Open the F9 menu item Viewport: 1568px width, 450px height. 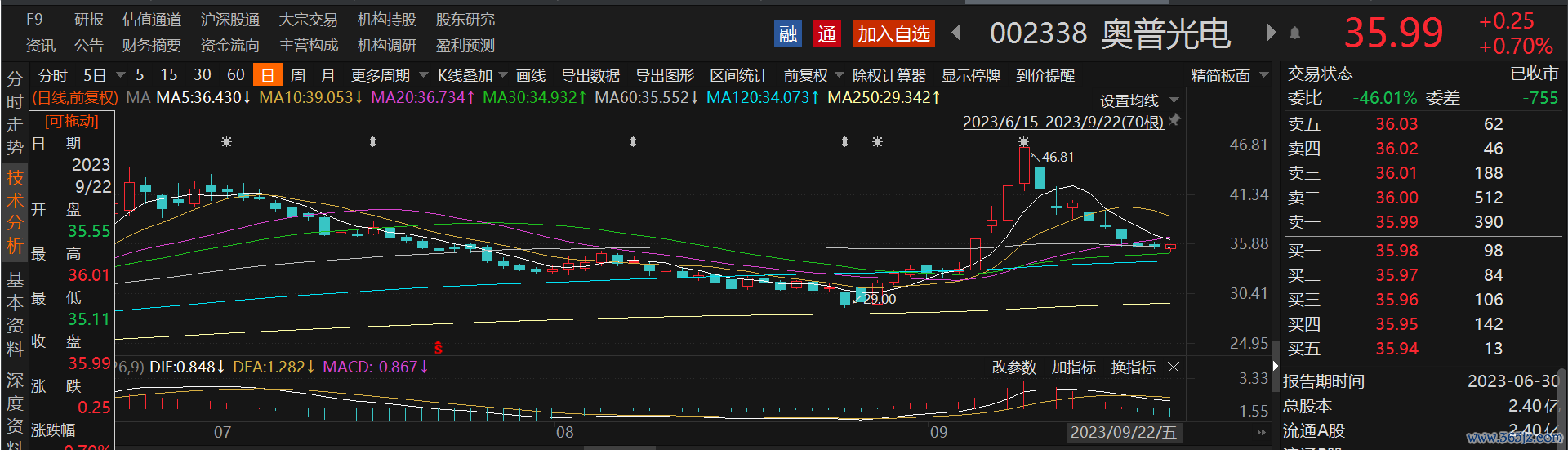point(34,19)
